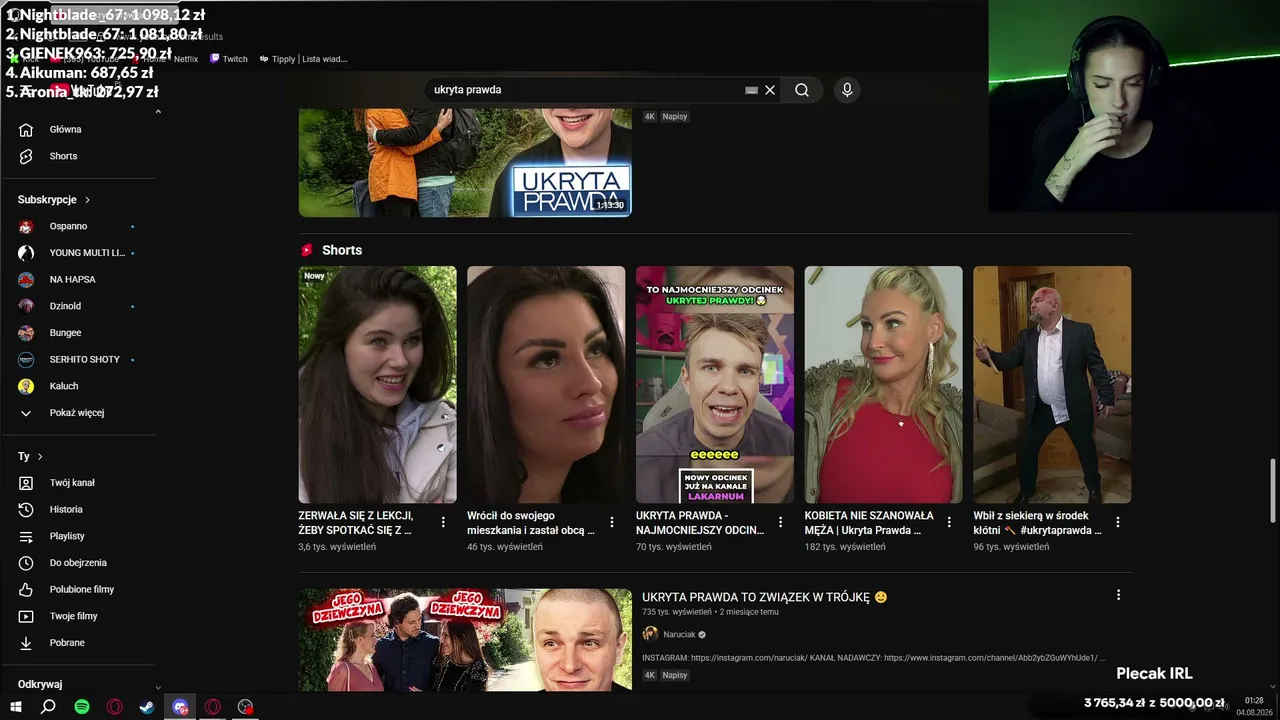Open options for 'Wbił z siekierą' Short
Image resolution: width=1280 pixels, height=720 pixels.
(x=1118, y=522)
